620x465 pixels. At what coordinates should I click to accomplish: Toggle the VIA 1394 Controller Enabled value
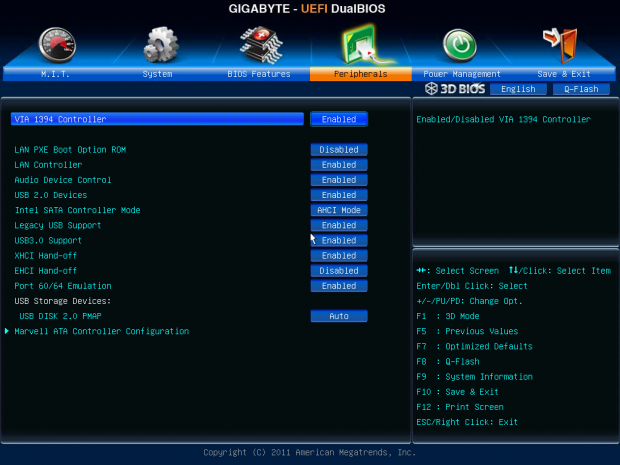click(x=339, y=119)
